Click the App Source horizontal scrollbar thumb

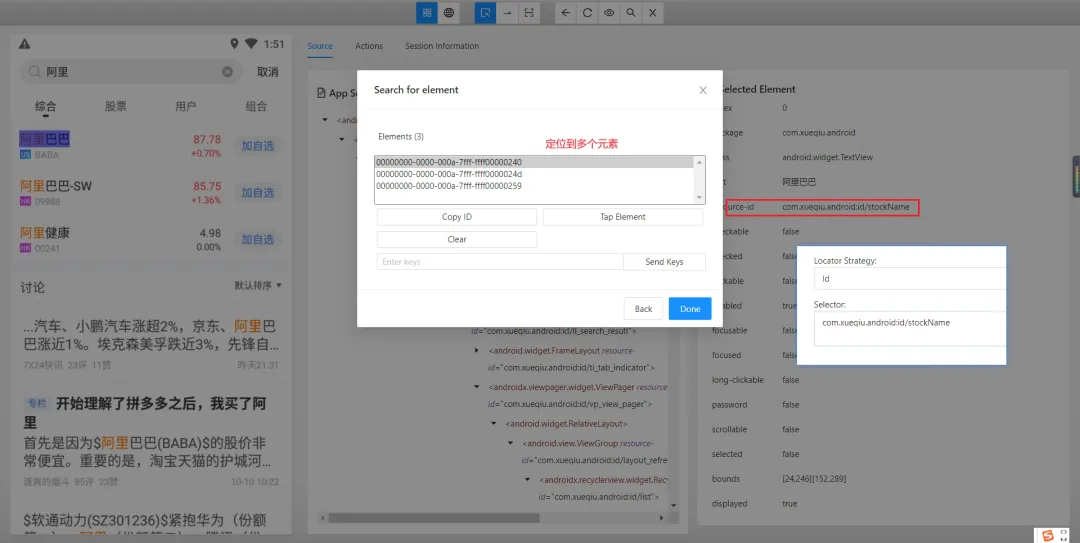click(x=434, y=518)
